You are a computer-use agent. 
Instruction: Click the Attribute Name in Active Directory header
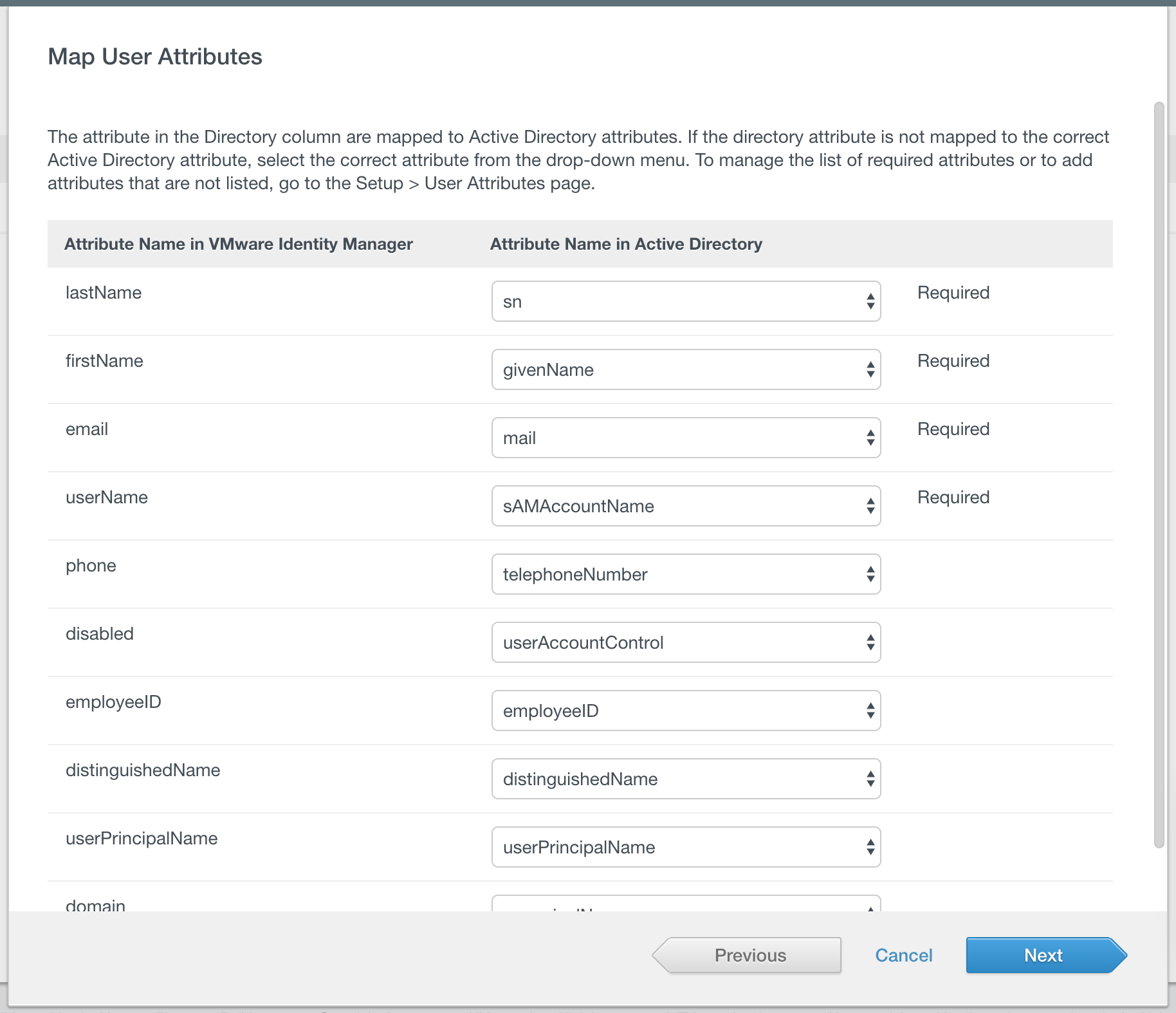point(626,244)
